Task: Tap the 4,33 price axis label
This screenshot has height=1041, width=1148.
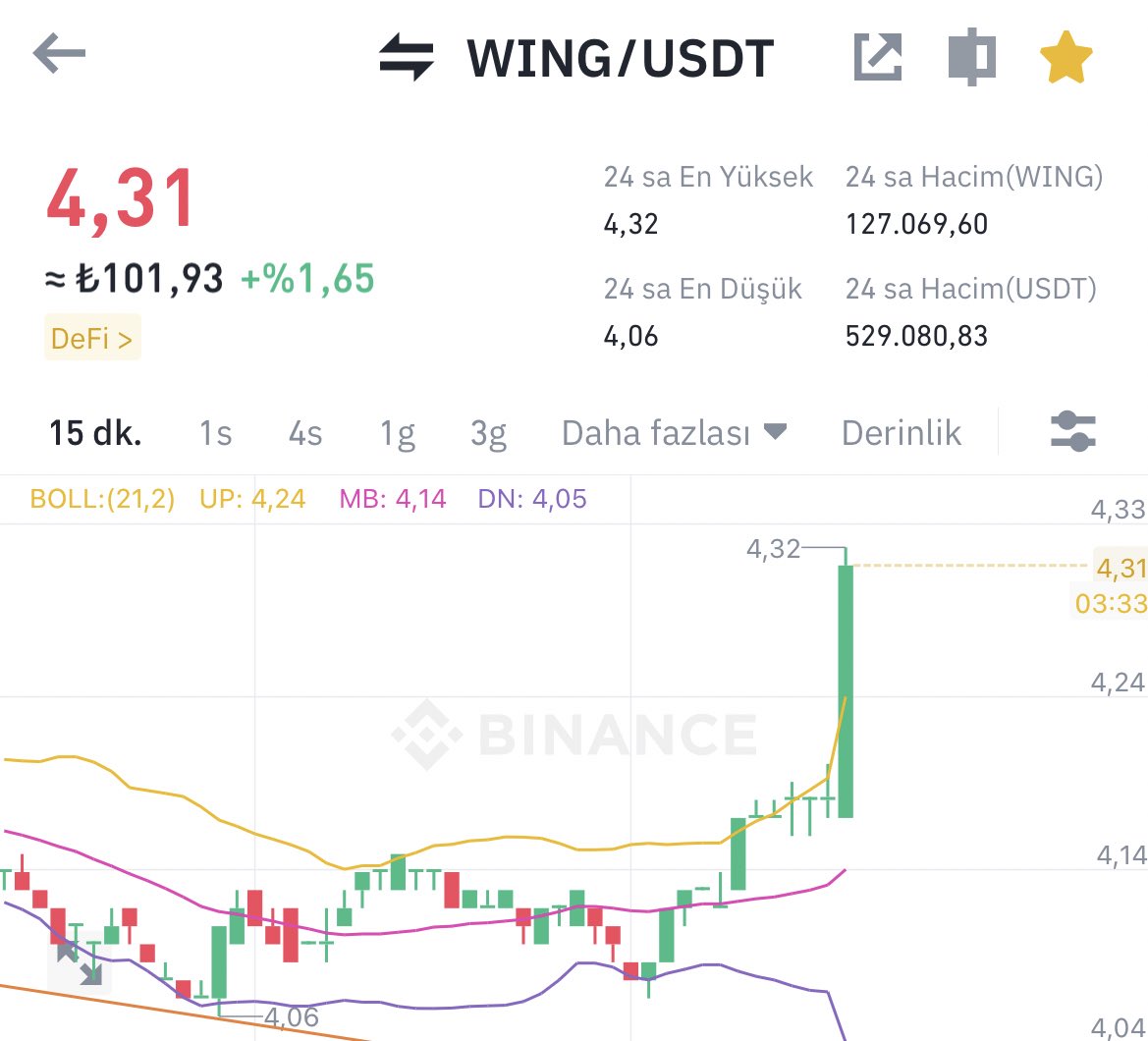Action: (x=1118, y=509)
